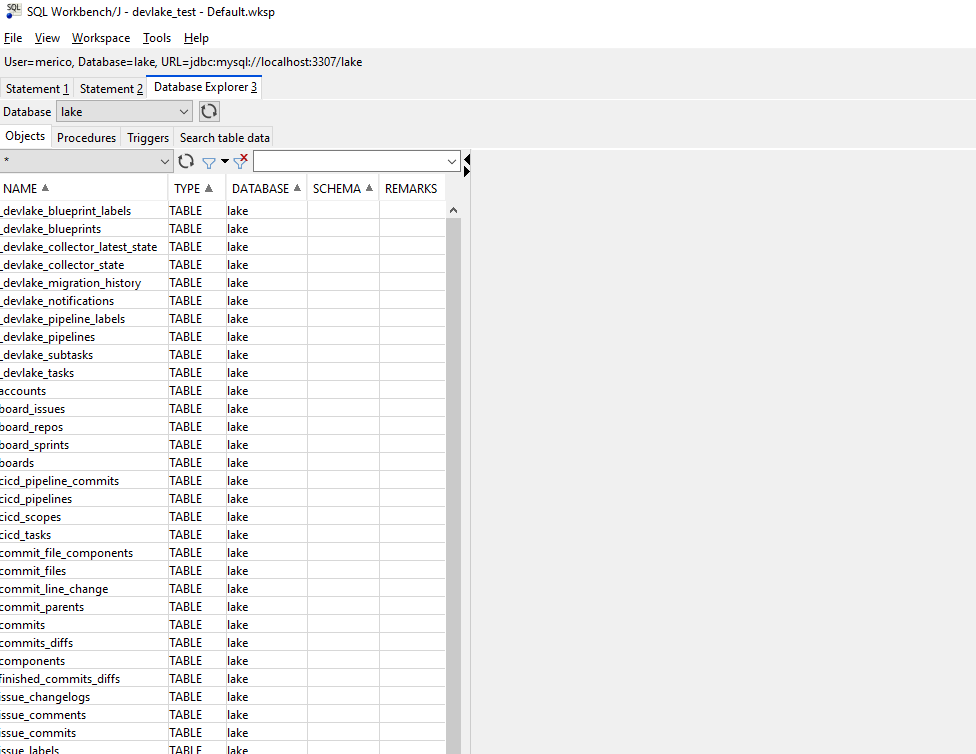The image size is (976, 754).
Task: Switch to the Triggers tab
Action: 148,138
